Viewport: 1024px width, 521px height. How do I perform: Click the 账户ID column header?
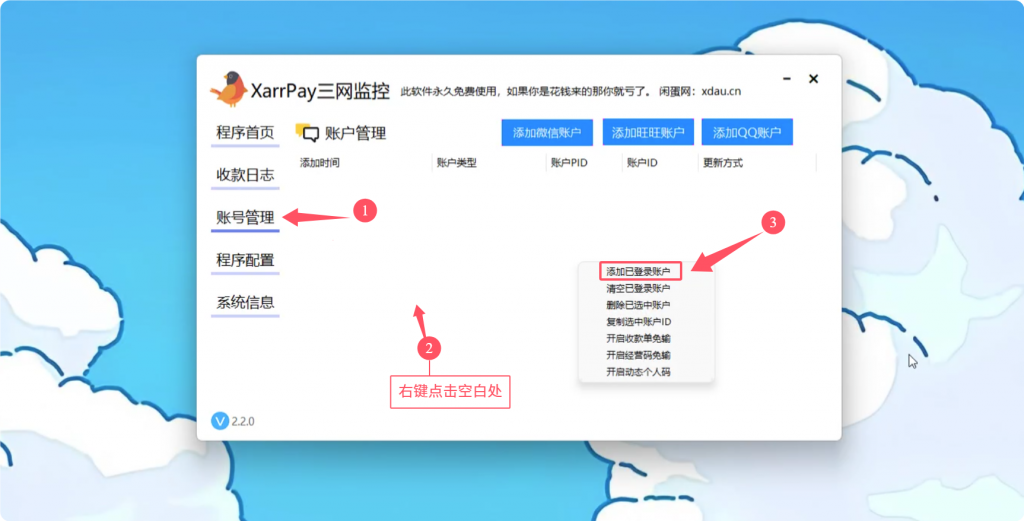[642, 163]
